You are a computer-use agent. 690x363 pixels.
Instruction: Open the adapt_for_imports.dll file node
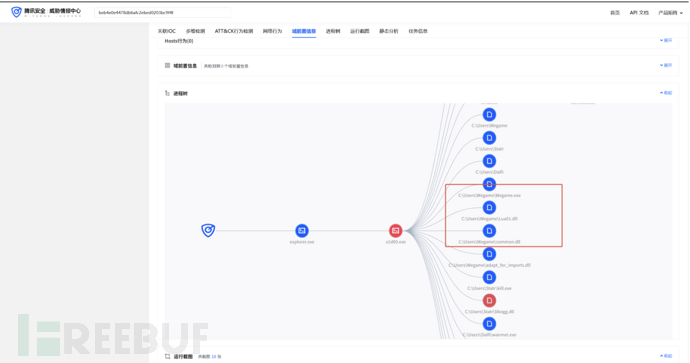tap(489, 254)
